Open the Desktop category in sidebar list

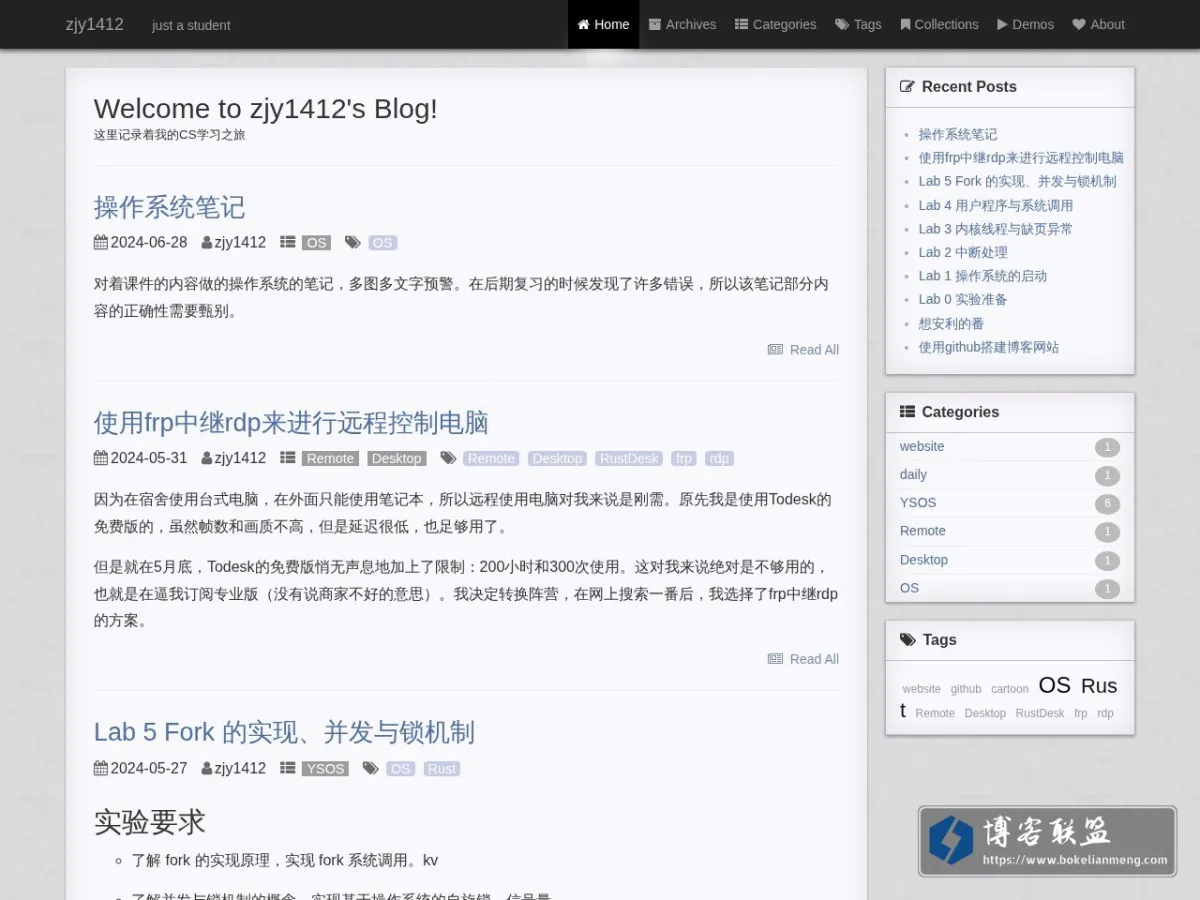tap(924, 559)
